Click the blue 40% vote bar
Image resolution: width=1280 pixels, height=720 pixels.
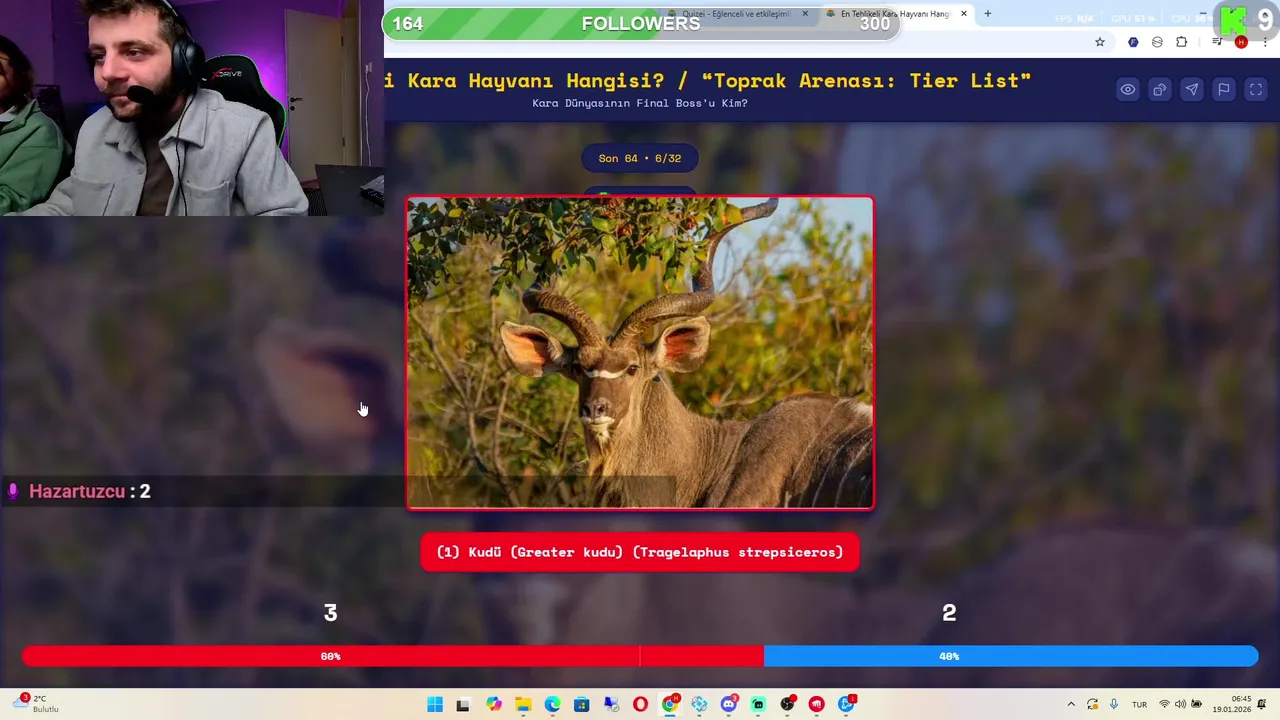[x=1011, y=656]
